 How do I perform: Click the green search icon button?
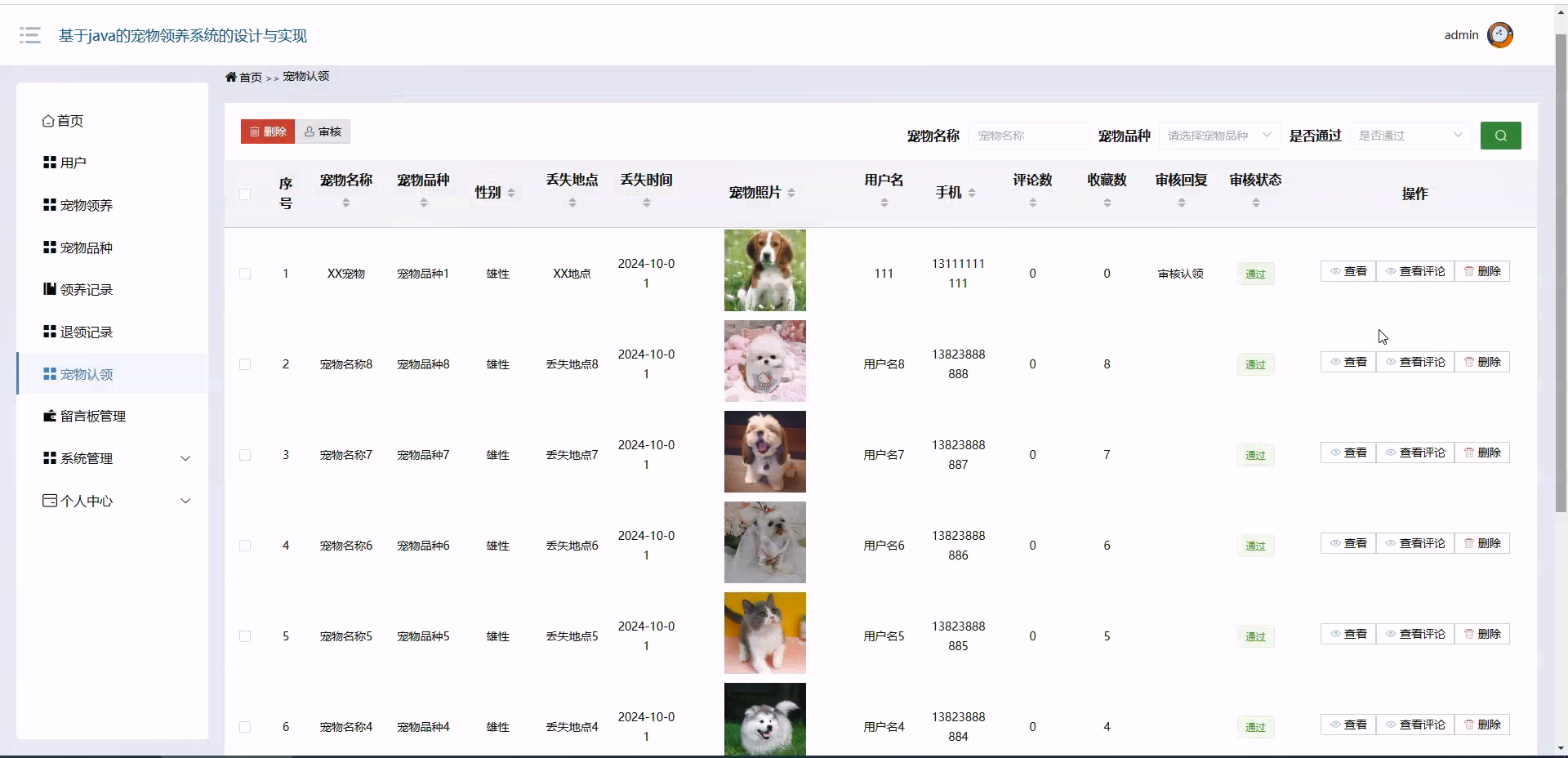pos(1500,136)
